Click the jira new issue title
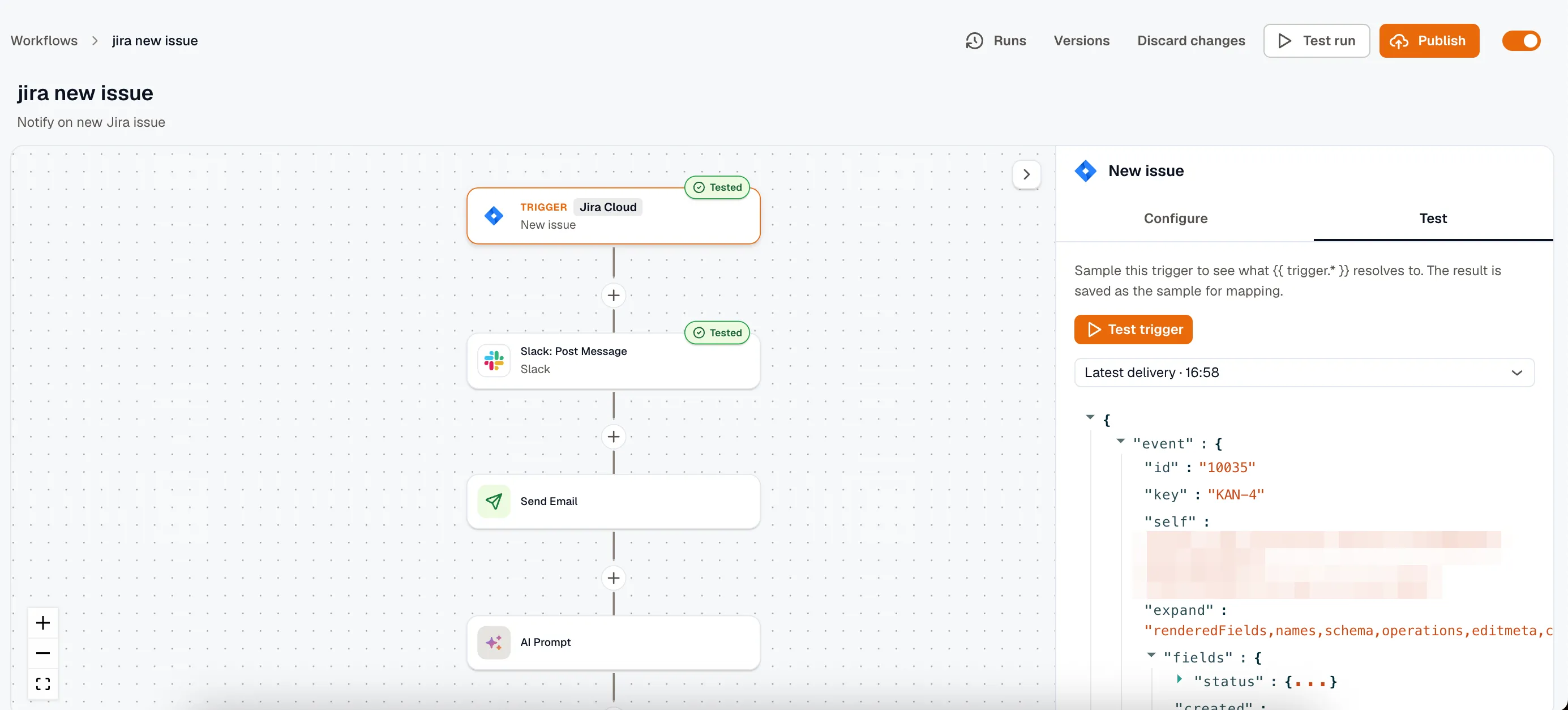 click(84, 93)
